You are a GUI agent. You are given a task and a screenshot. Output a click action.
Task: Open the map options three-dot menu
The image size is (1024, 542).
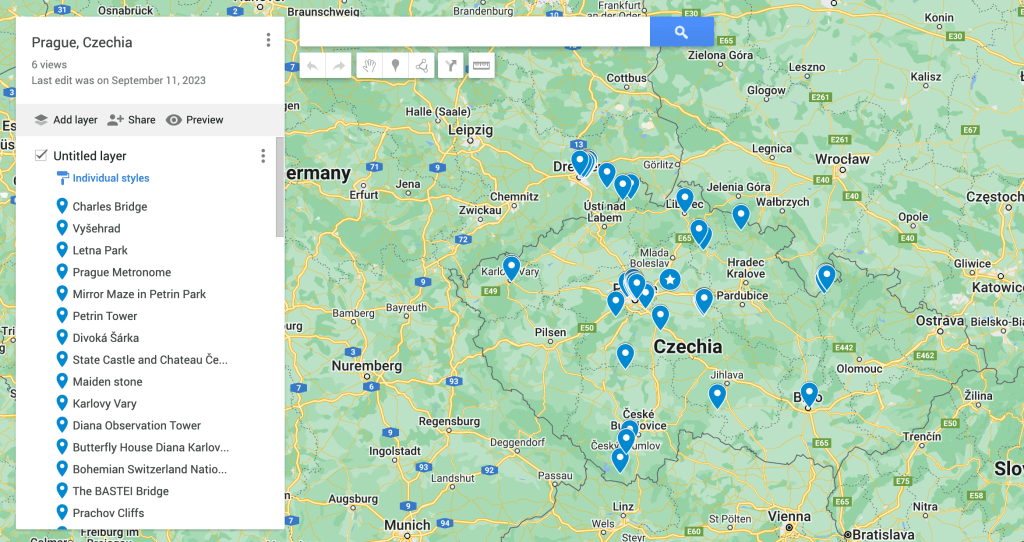point(268,40)
